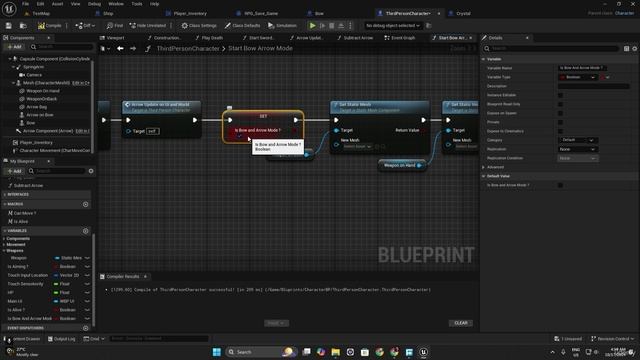Click Variable Type container type swatch
This screenshot has width=640, height=360.
[x=603, y=77]
